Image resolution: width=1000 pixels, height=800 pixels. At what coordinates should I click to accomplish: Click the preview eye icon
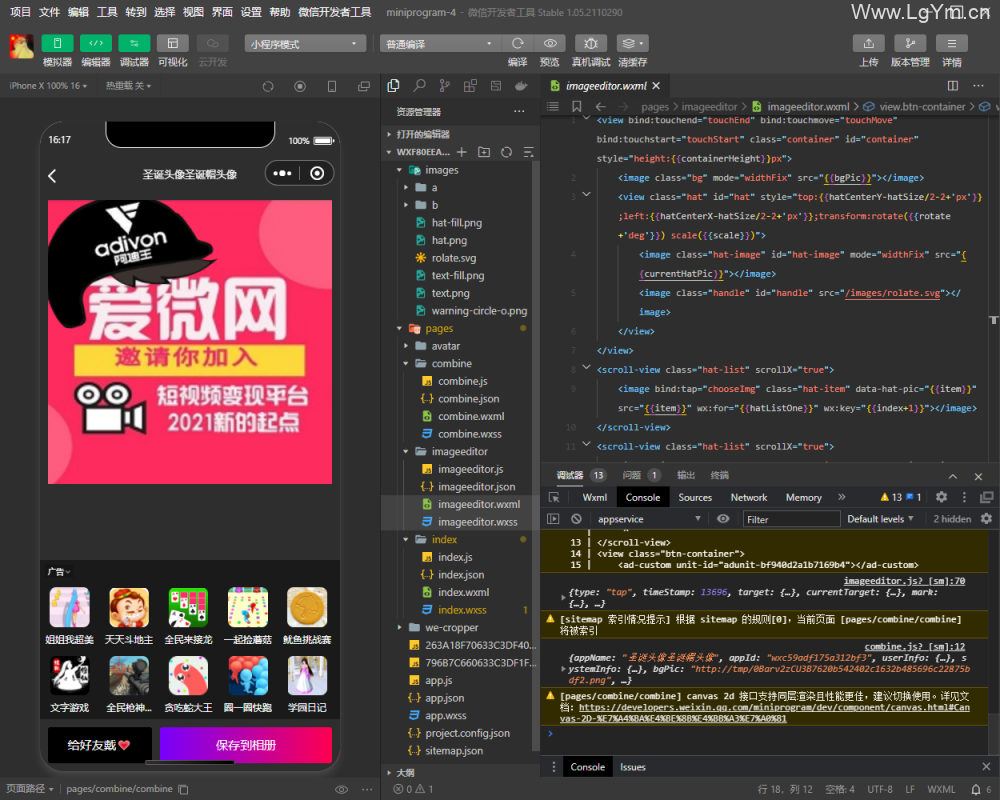pyautogui.click(x=550, y=43)
